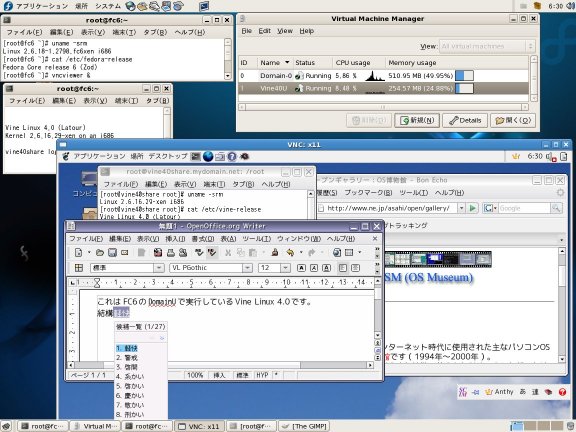Open ツール(T) menu in OpenOffice Writer
Screen dimensions: 576x432
point(257,239)
